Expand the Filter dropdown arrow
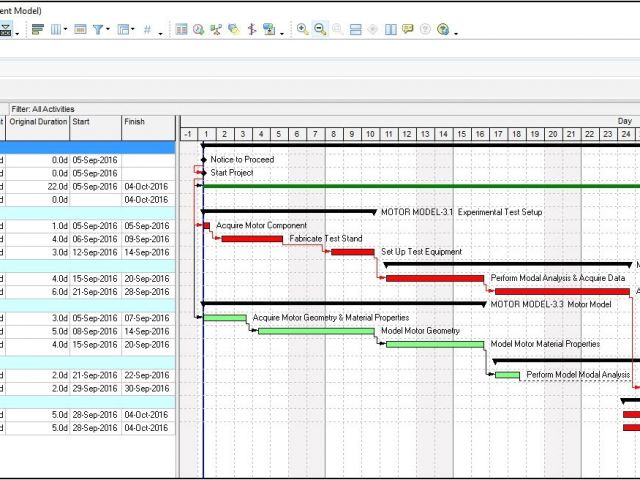640x480 pixels. pos(109,31)
